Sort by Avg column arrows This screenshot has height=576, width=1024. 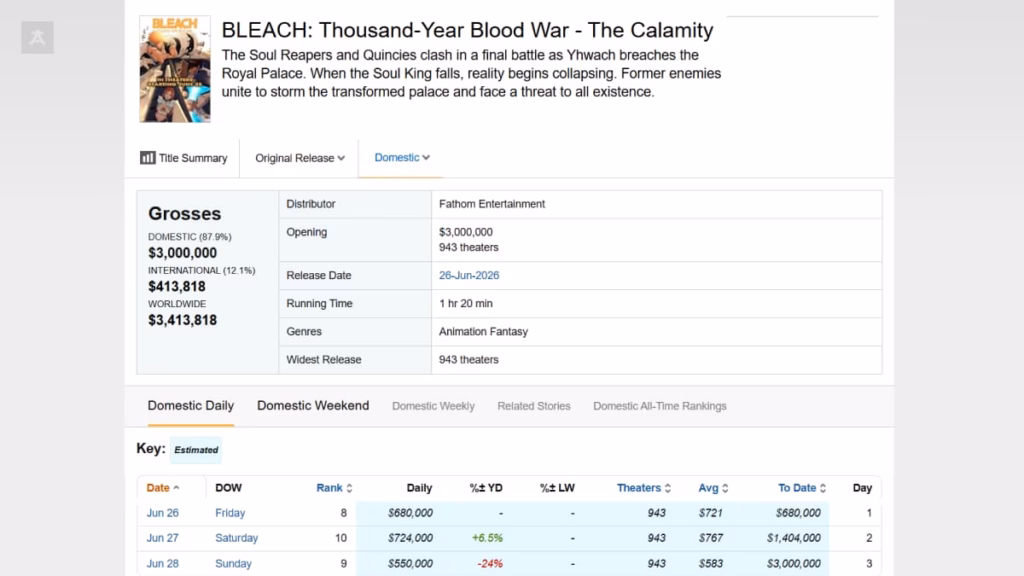[725, 488]
